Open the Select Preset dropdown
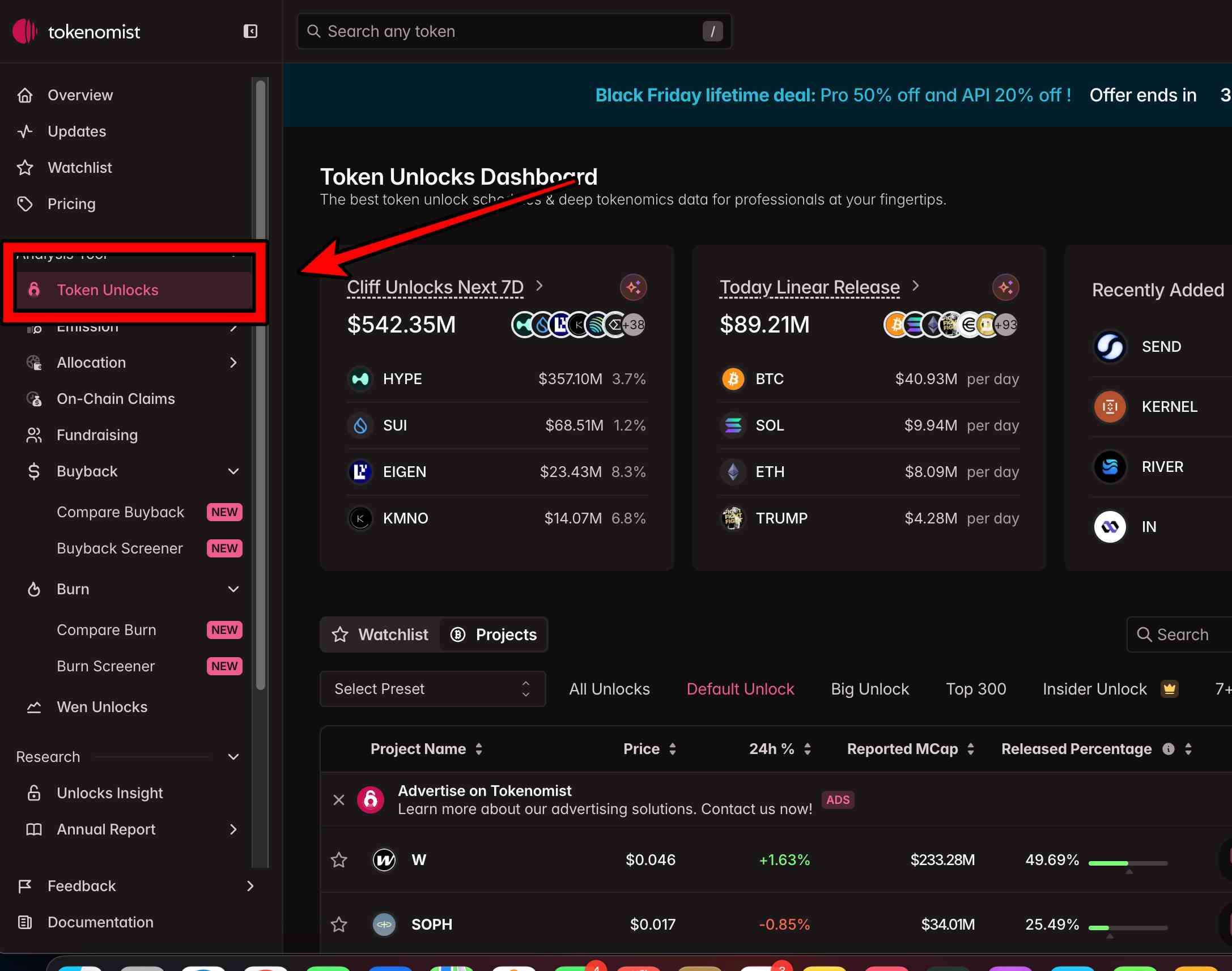 click(432, 689)
